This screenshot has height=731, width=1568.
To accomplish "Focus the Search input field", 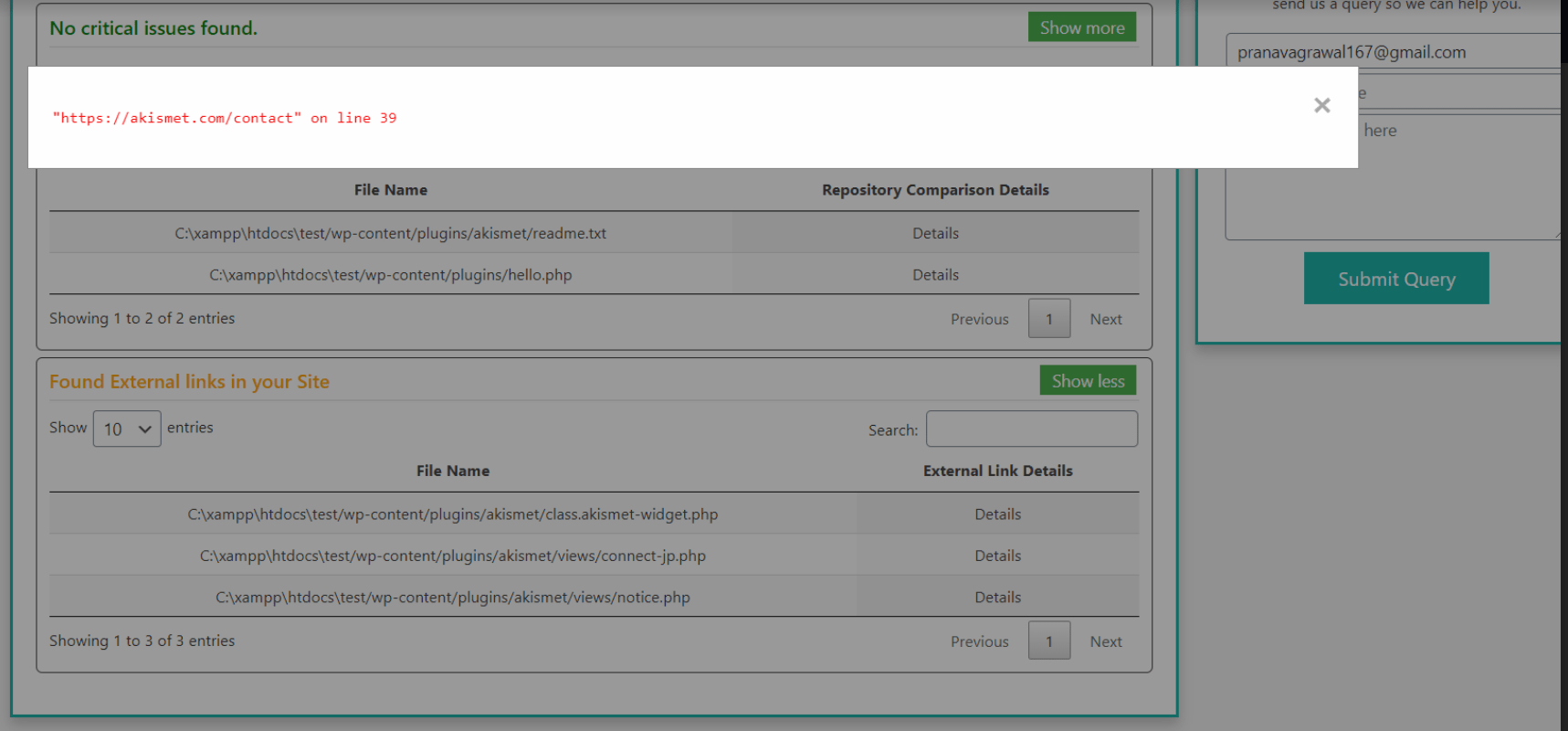I will (1032, 429).
